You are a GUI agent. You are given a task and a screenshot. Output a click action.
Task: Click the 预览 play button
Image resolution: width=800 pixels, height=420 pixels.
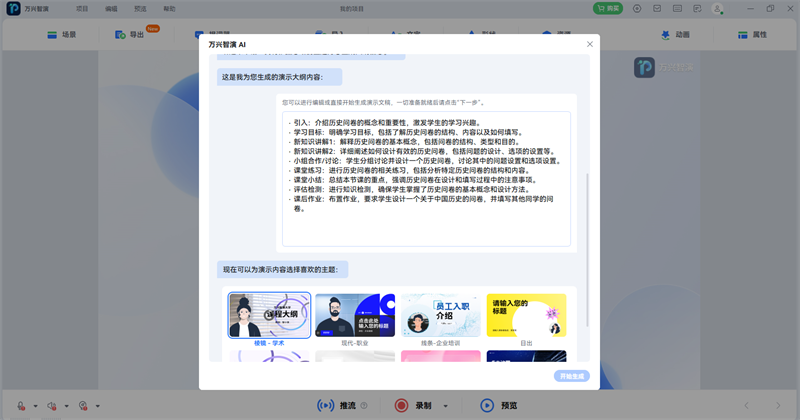(x=487, y=405)
